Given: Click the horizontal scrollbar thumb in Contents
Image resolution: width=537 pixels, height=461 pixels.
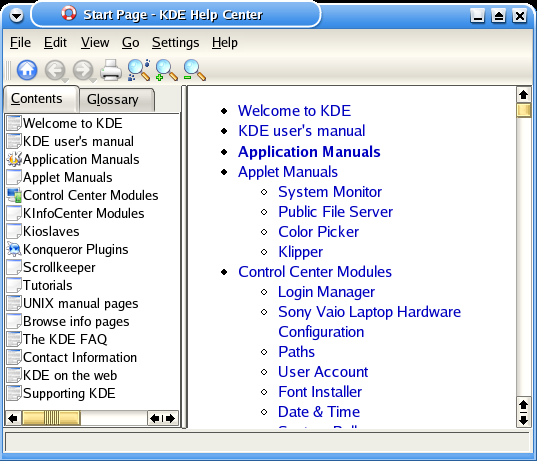Looking at the screenshot, I should (x=51, y=418).
